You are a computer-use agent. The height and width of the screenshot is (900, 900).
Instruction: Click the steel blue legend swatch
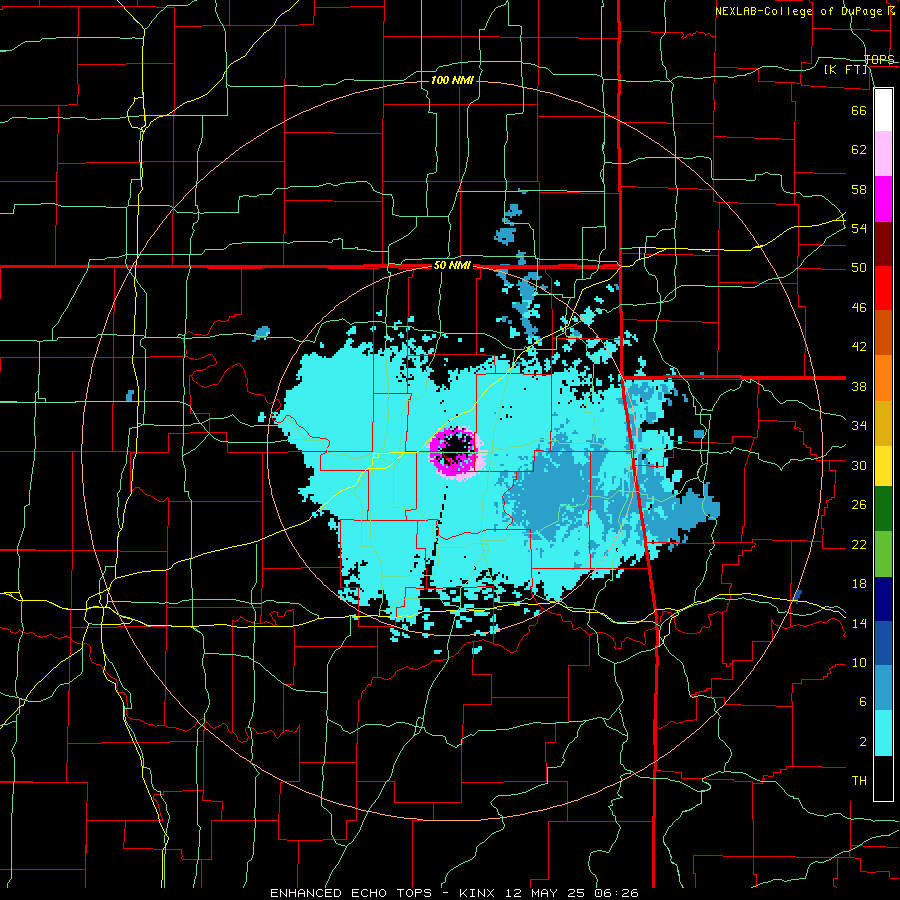click(x=883, y=687)
